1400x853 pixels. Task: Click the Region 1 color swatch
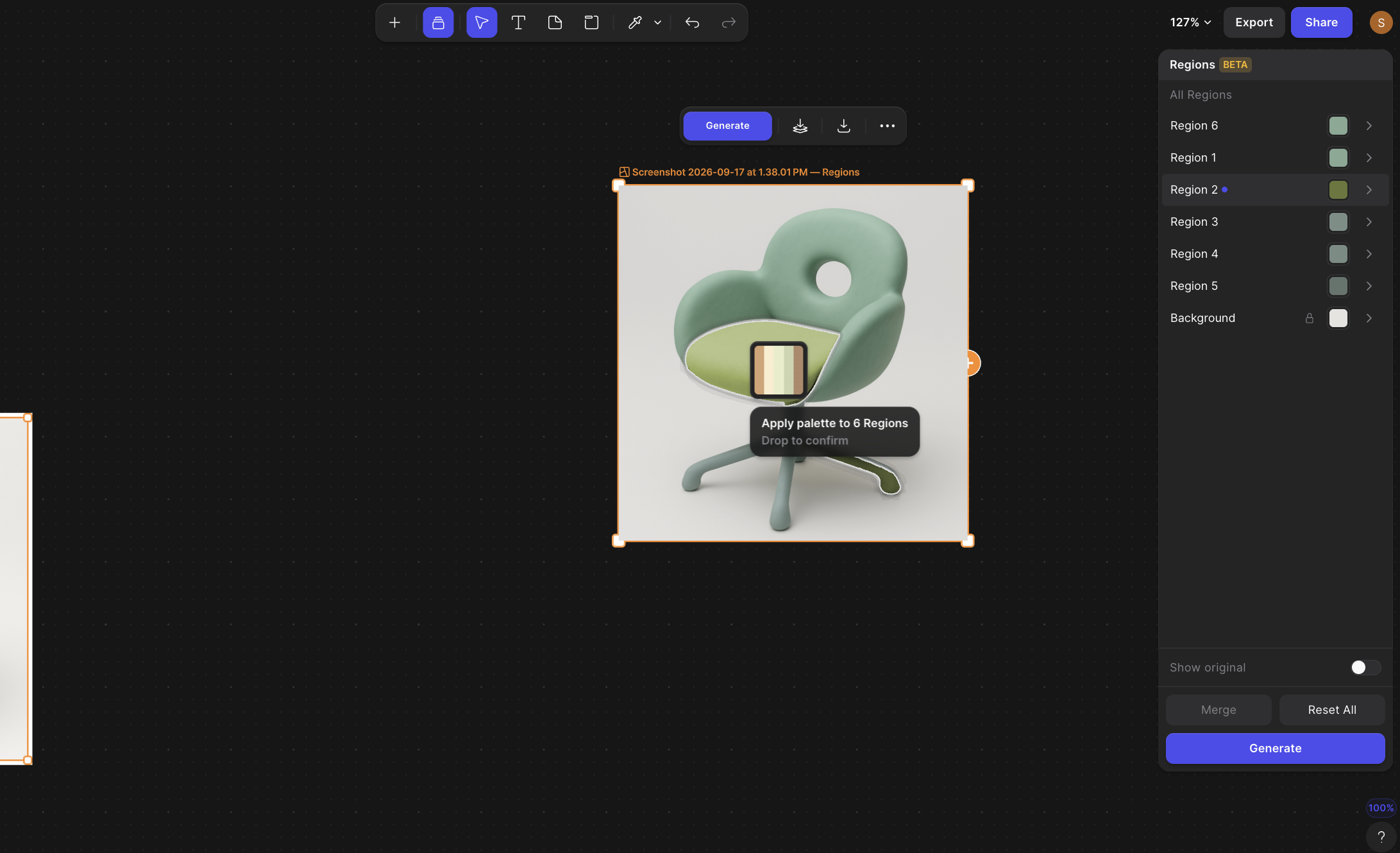tap(1338, 158)
